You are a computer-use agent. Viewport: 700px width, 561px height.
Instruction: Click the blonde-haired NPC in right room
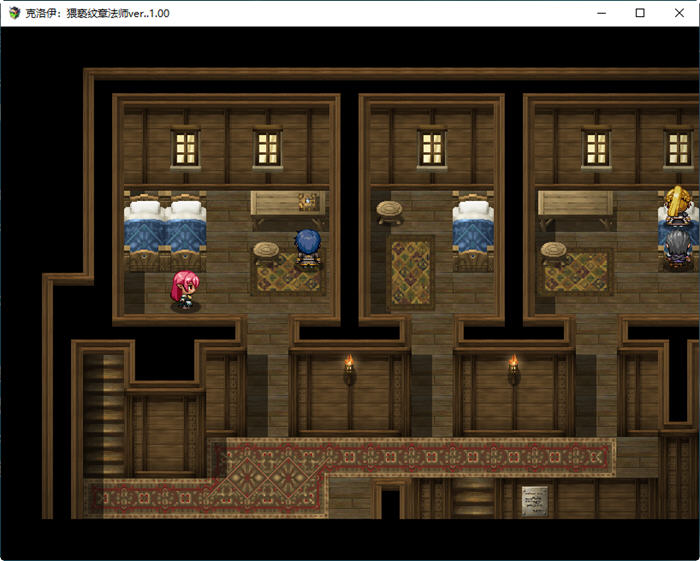tap(680, 204)
